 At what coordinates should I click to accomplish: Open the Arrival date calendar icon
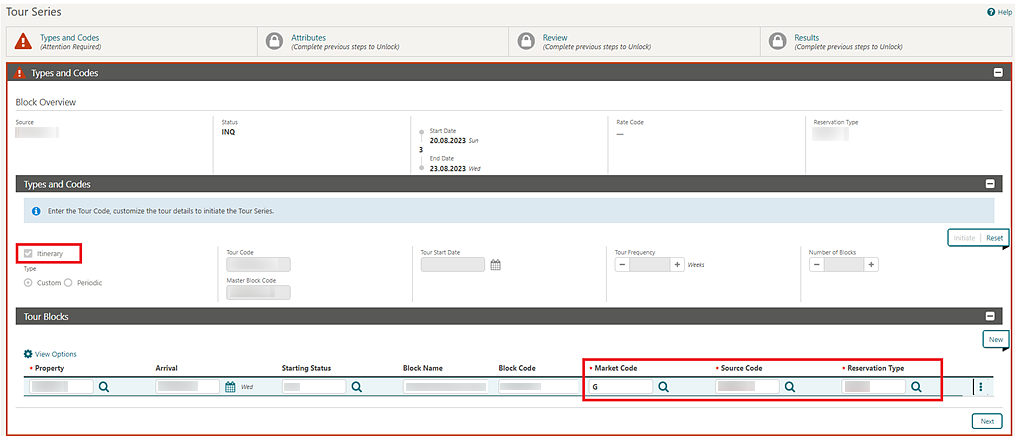coord(230,387)
